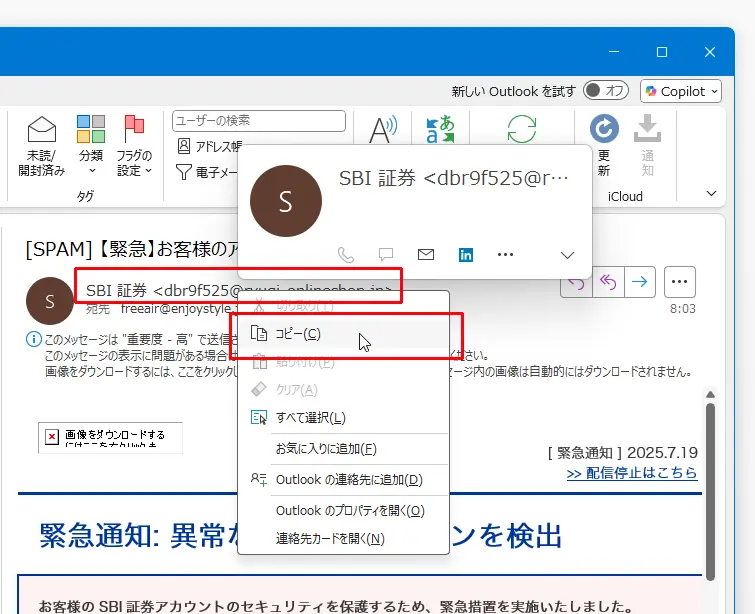Image resolution: width=755 pixels, height=614 pixels.
Task: Click the Unread/Read envelope icon
Action: (42, 129)
